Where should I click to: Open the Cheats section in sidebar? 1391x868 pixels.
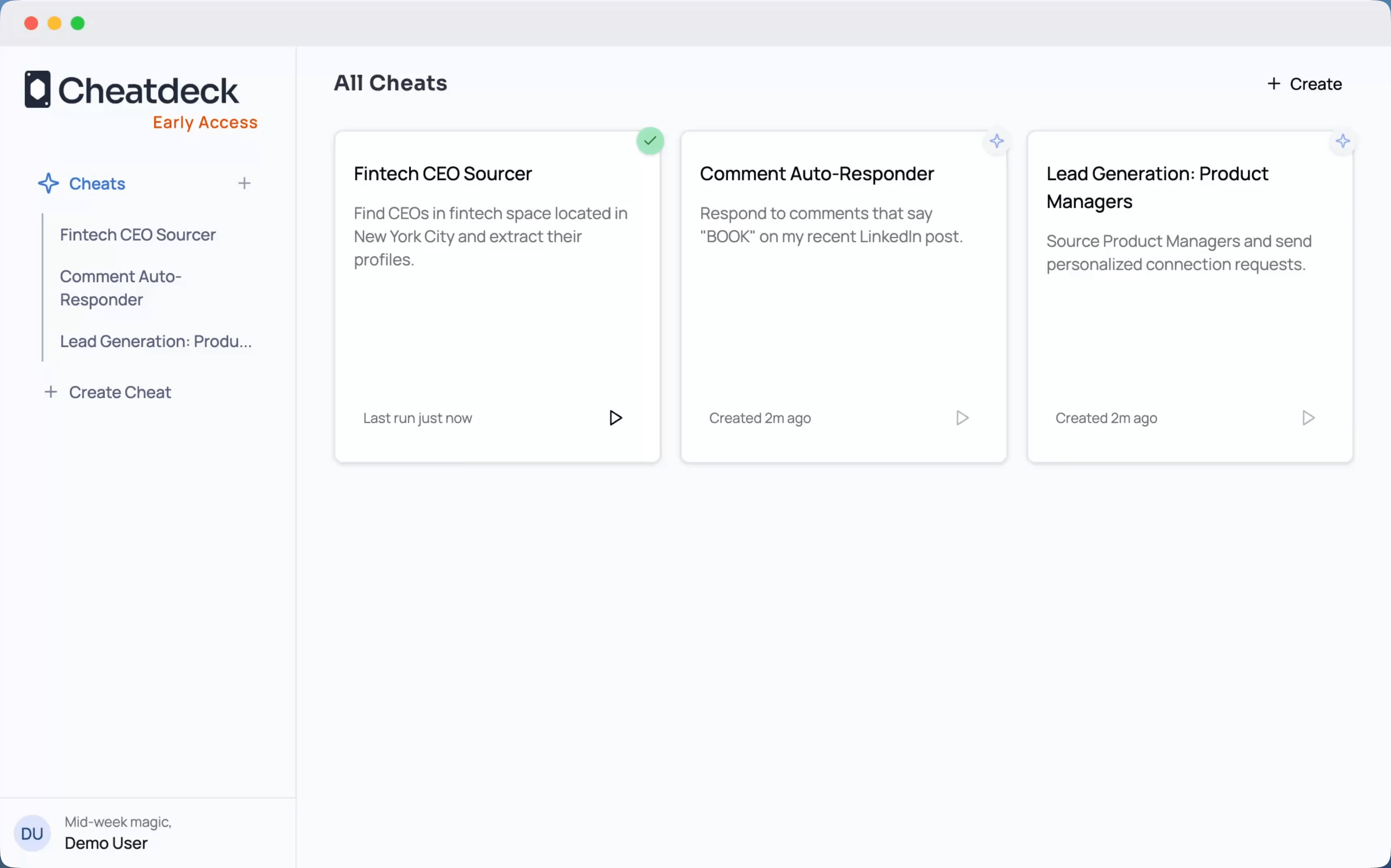[97, 184]
